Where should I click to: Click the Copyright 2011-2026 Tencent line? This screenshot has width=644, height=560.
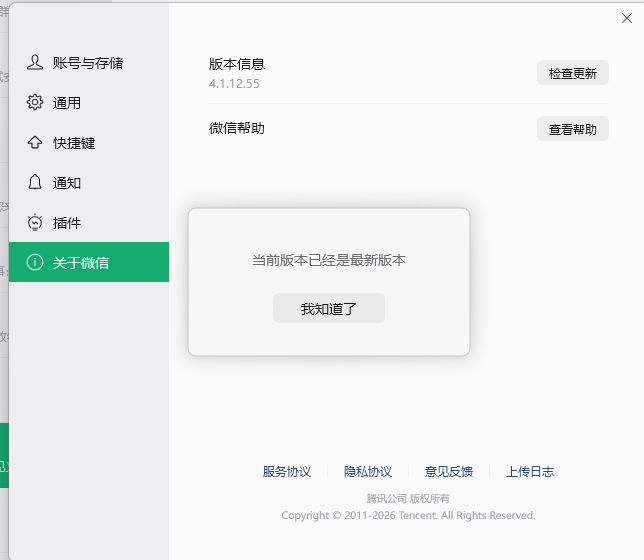coord(408,515)
